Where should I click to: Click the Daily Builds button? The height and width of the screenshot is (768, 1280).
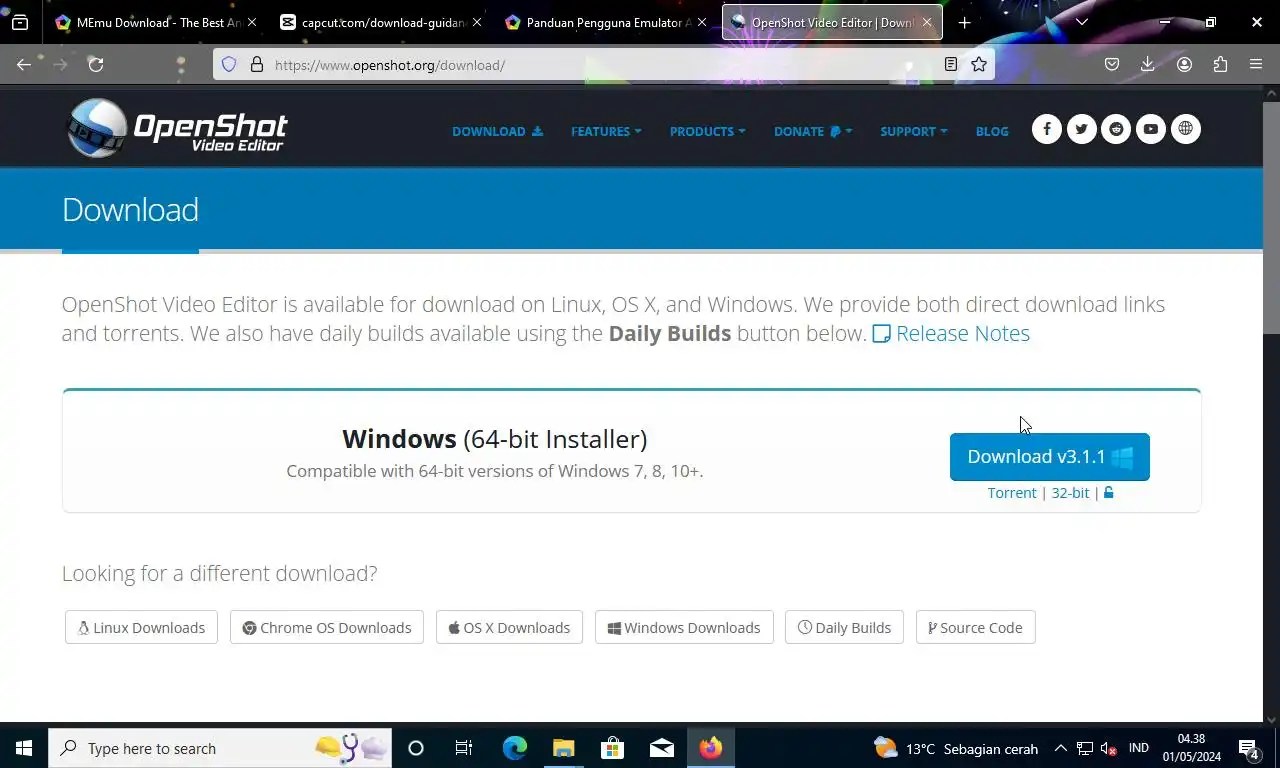(844, 627)
